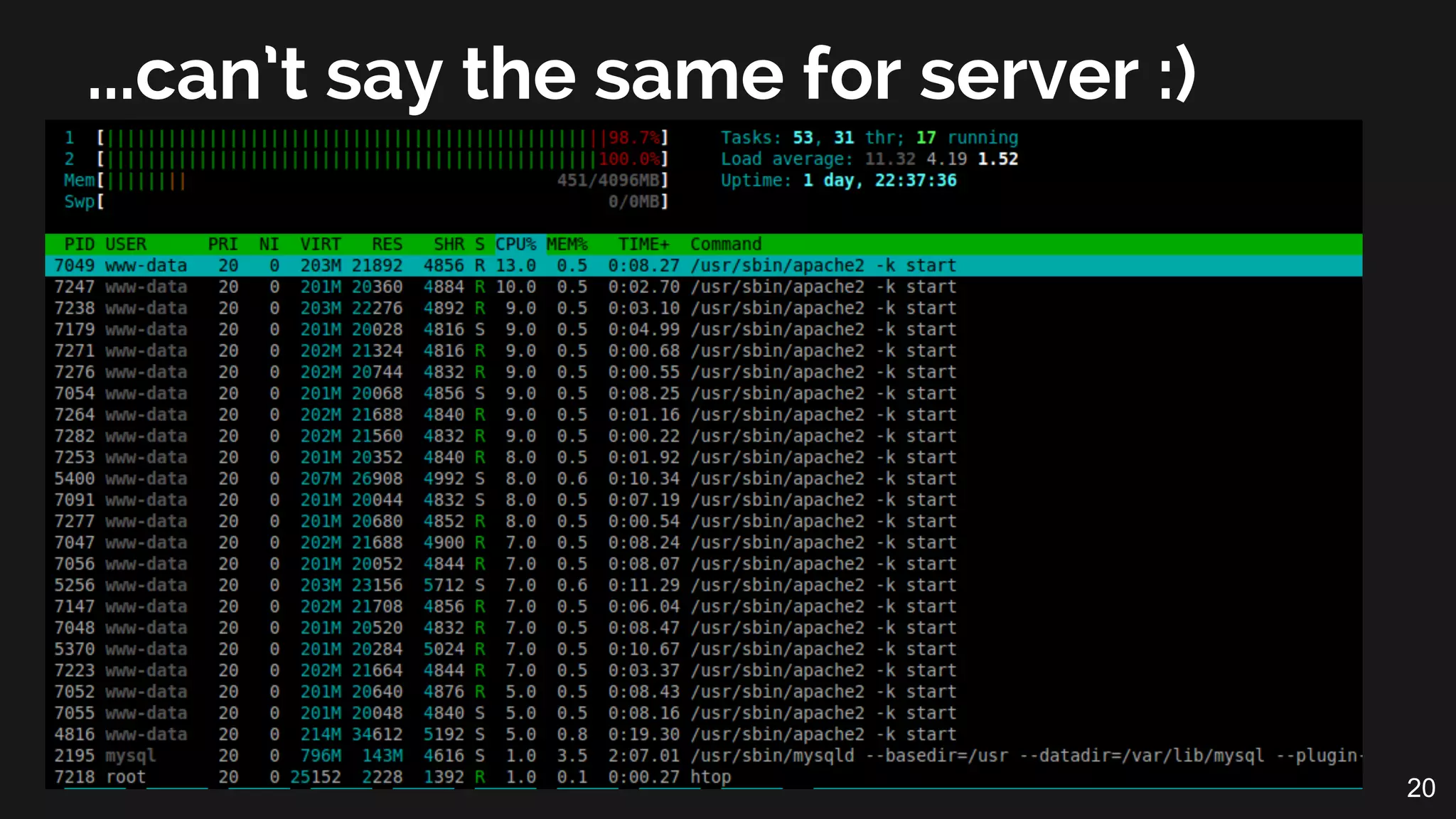Select process row PID 7052
The width and height of the screenshot is (1456, 819).
point(704,692)
